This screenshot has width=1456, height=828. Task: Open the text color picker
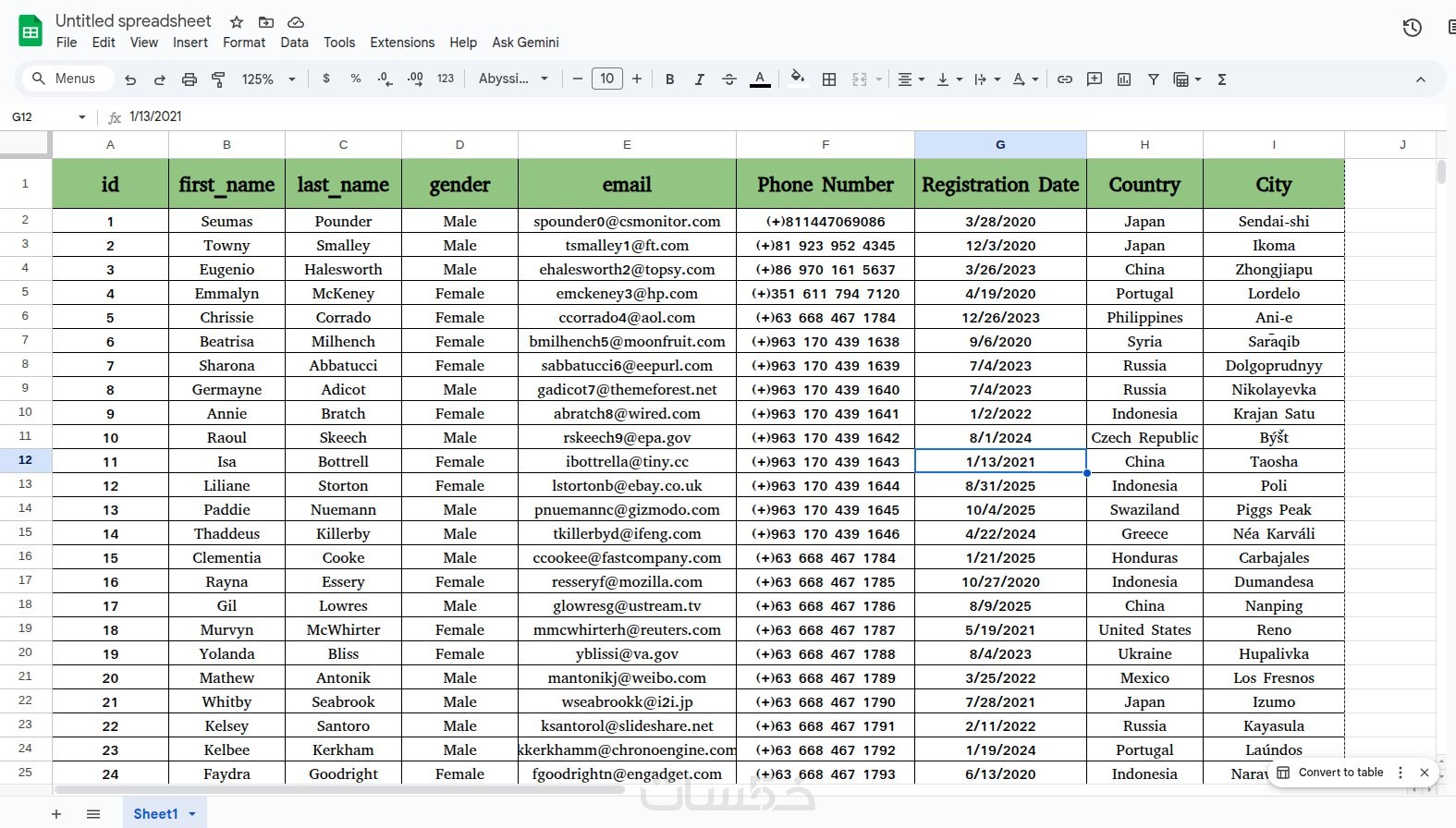coord(760,79)
